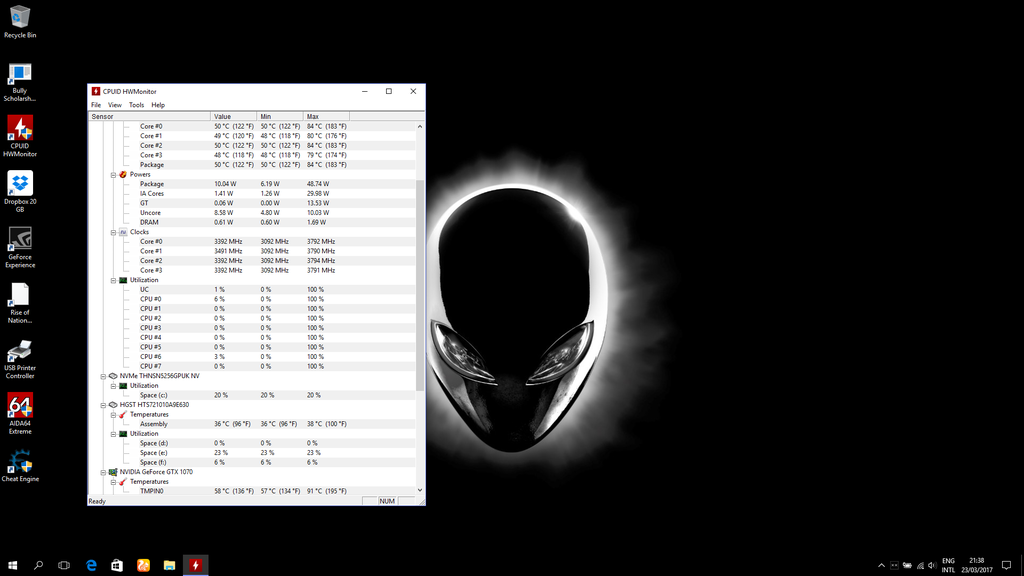The height and width of the screenshot is (576, 1024).
Task: Click the drive icon beside NVMe THNSN5256GPUK
Action: 113,376
